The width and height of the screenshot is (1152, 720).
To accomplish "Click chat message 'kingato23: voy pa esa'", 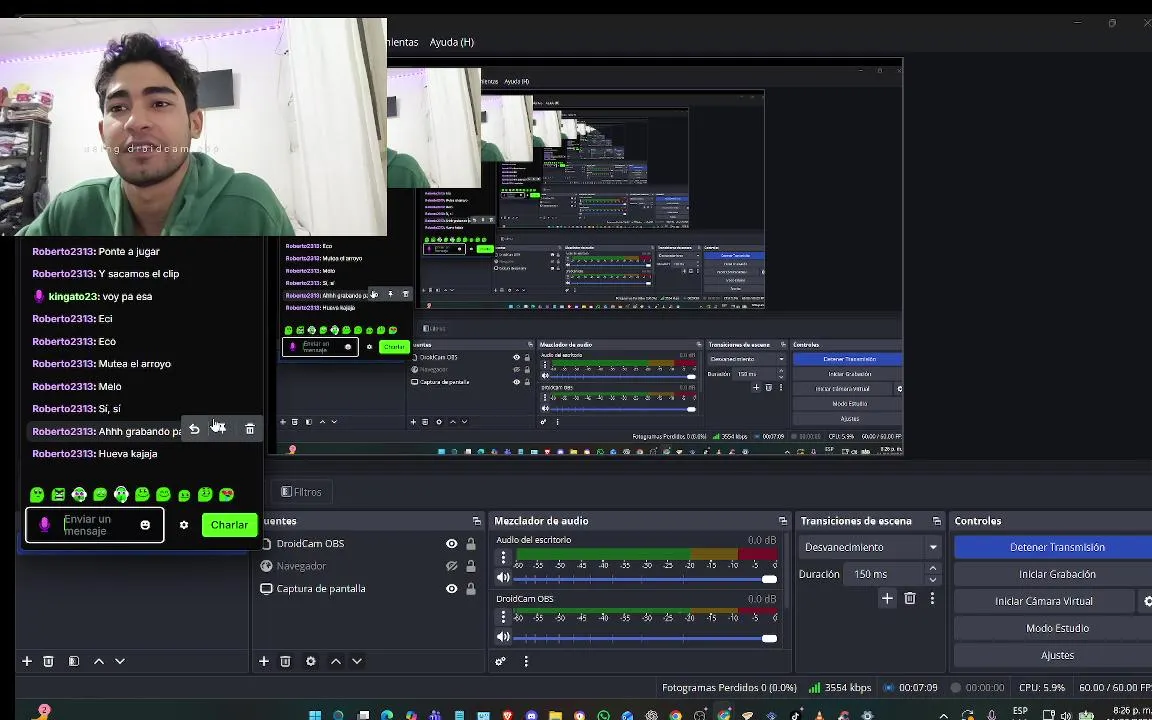I will click(93, 296).
